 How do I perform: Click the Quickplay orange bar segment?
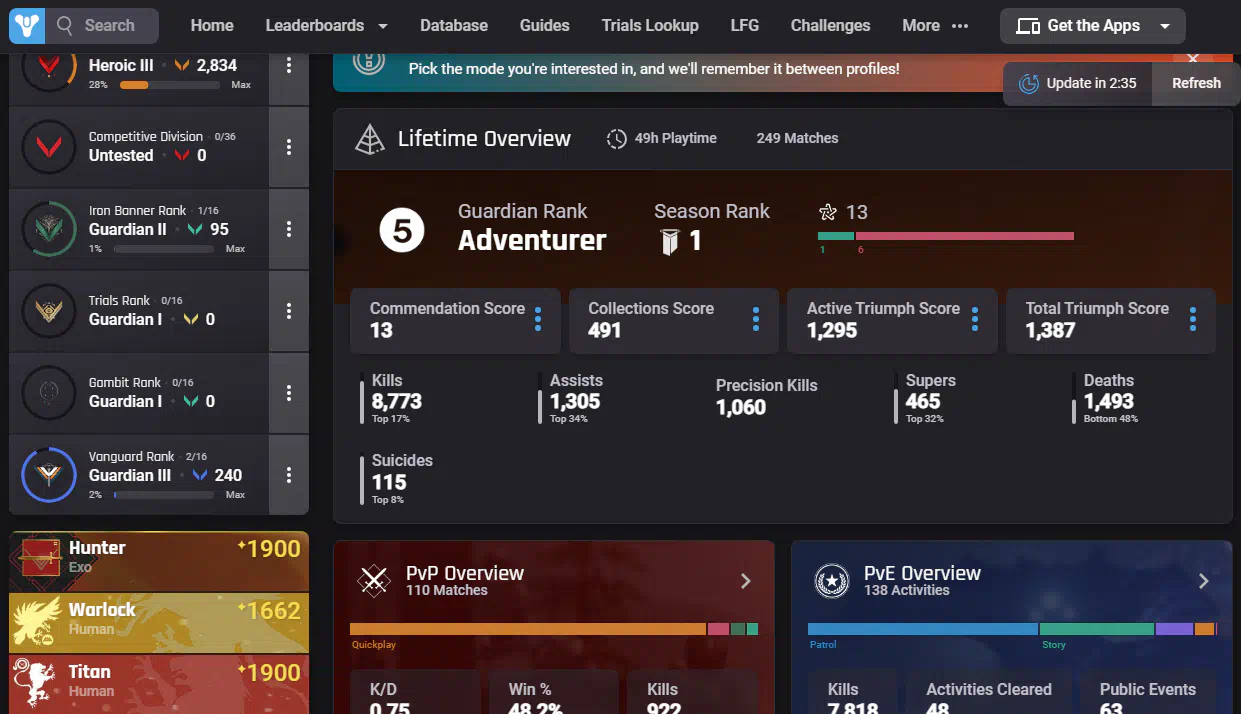pyautogui.click(x=528, y=629)
